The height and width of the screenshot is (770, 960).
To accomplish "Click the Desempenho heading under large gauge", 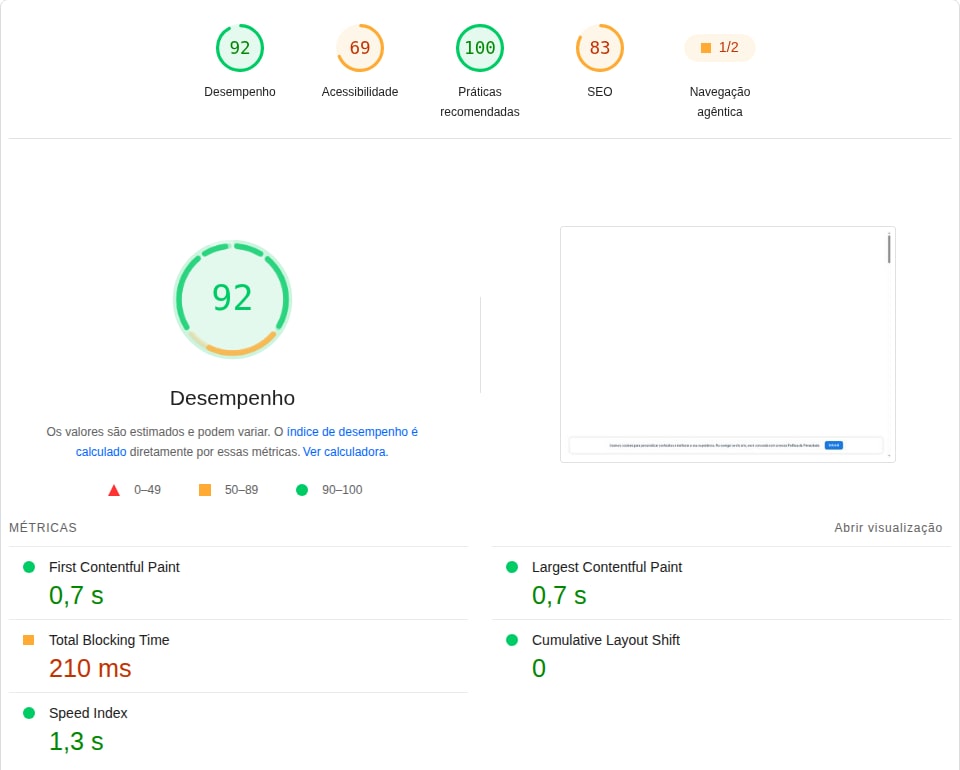I will pos(233,398).
